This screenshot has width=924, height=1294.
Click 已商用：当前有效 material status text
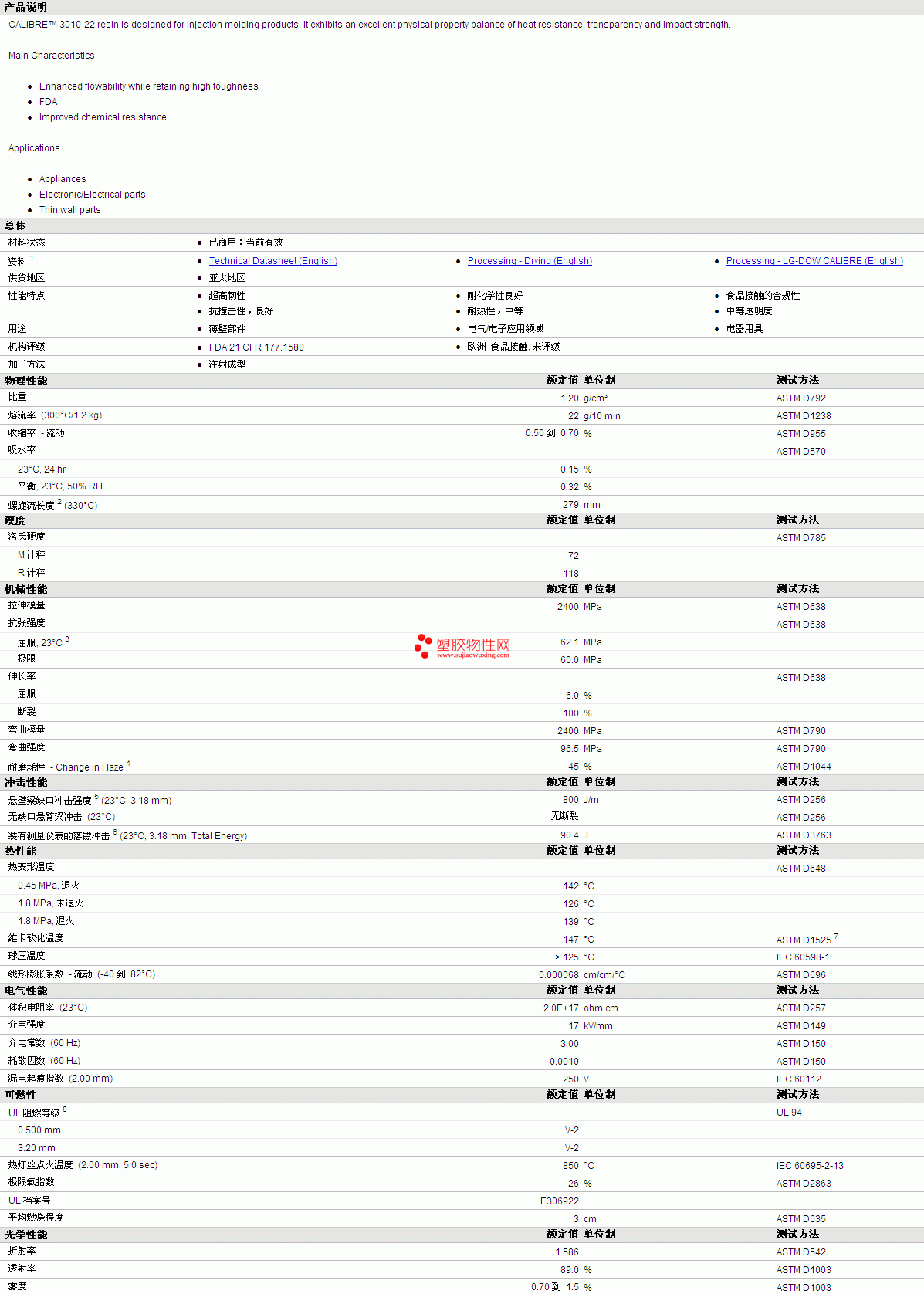click(x=245, y=242)
